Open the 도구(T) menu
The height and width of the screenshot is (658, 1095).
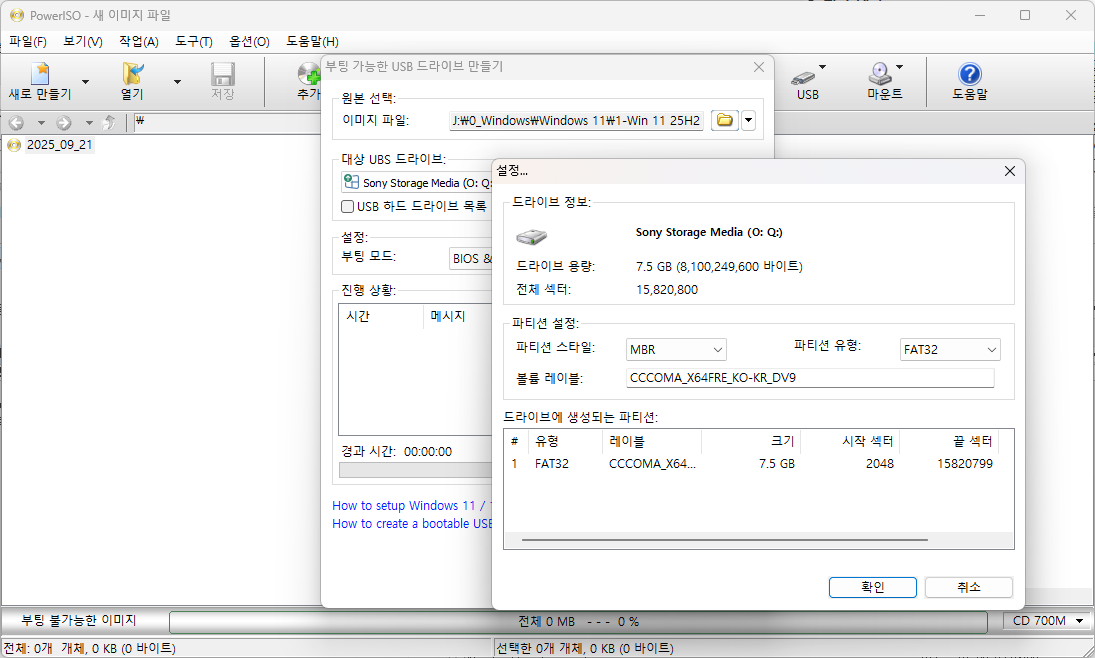coord(193,42)
